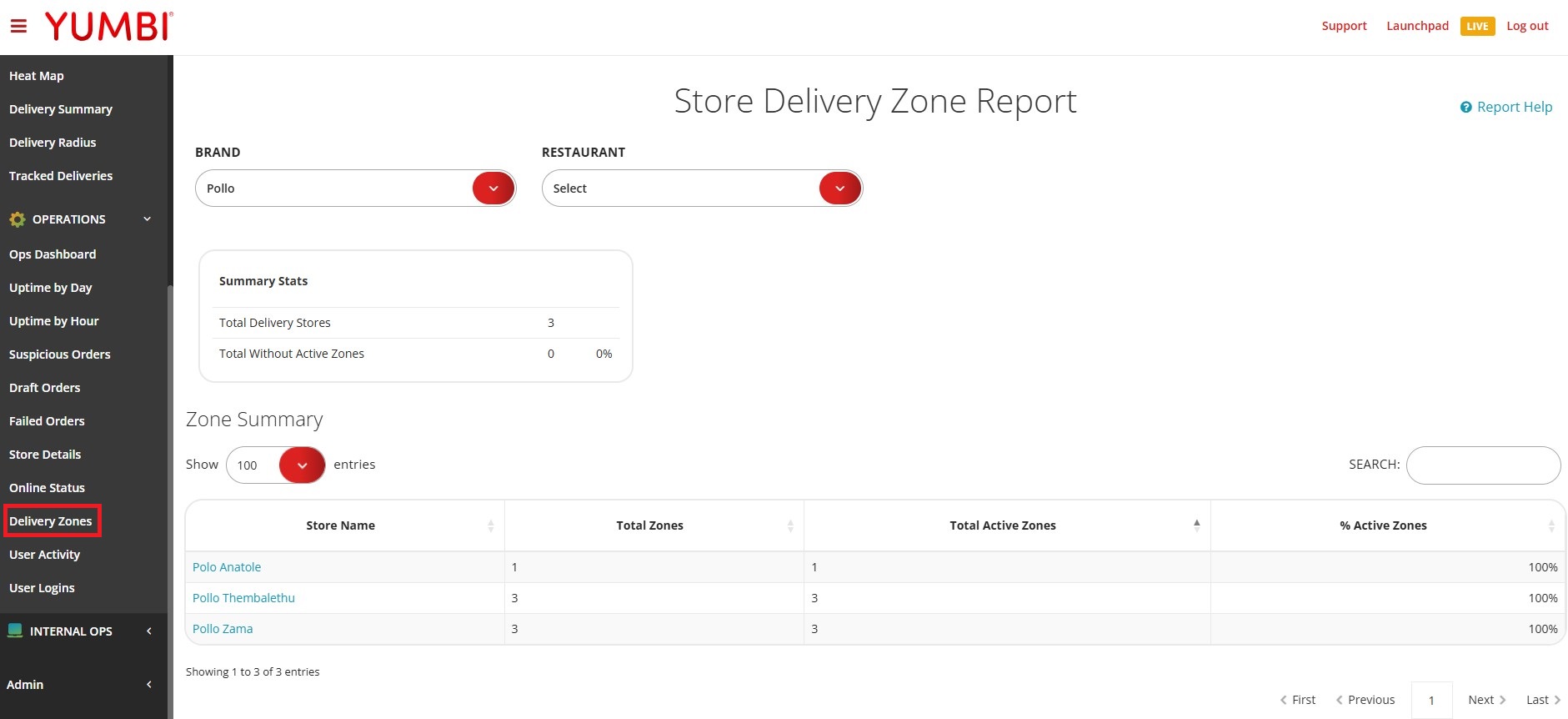
Task: Click the Total Without Active Zones row
Action: coord(415,354)
